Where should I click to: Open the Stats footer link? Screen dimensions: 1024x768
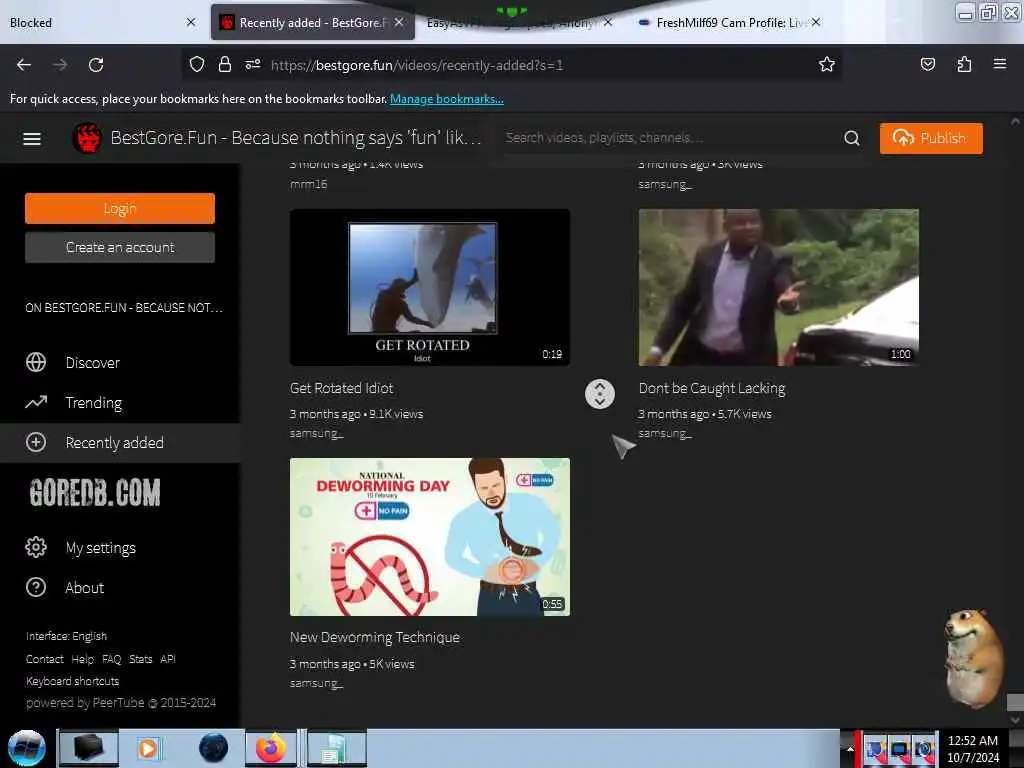coord(140,659)
